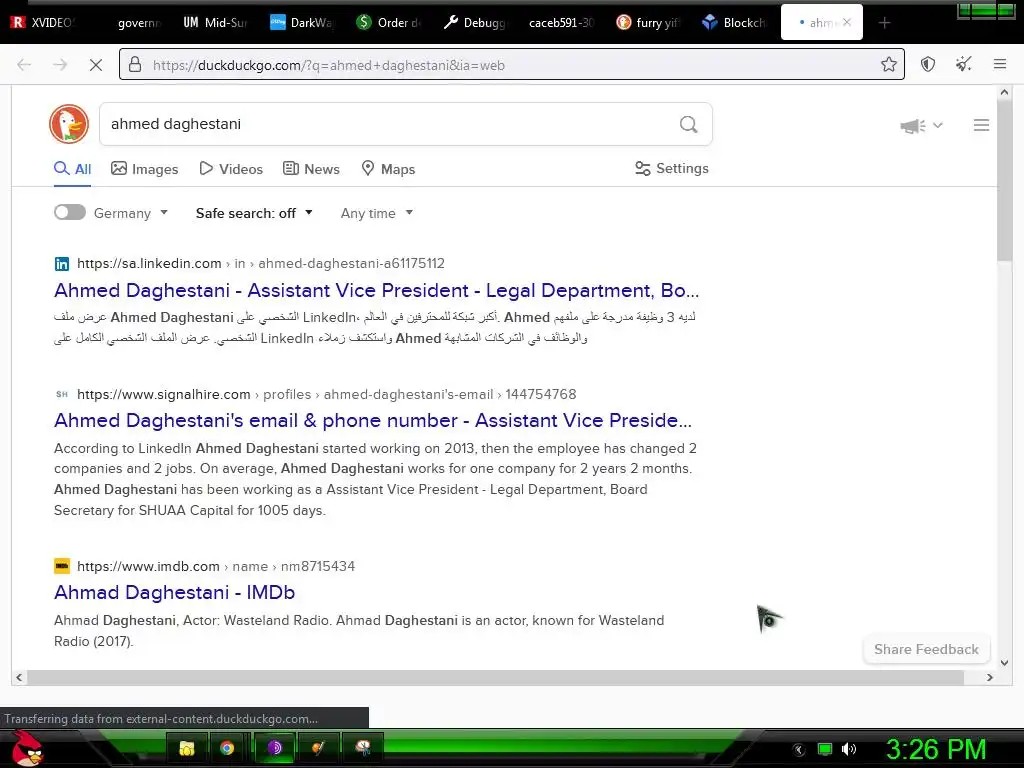
Task: Switch to the Mid-Sur browser tab
Action: click(216, 23)
